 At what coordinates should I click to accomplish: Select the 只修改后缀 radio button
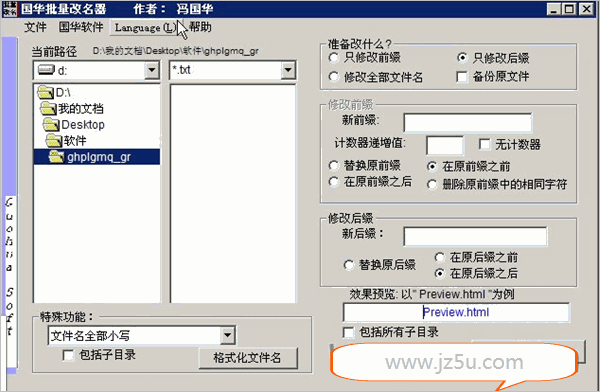[x=462, y=58]
